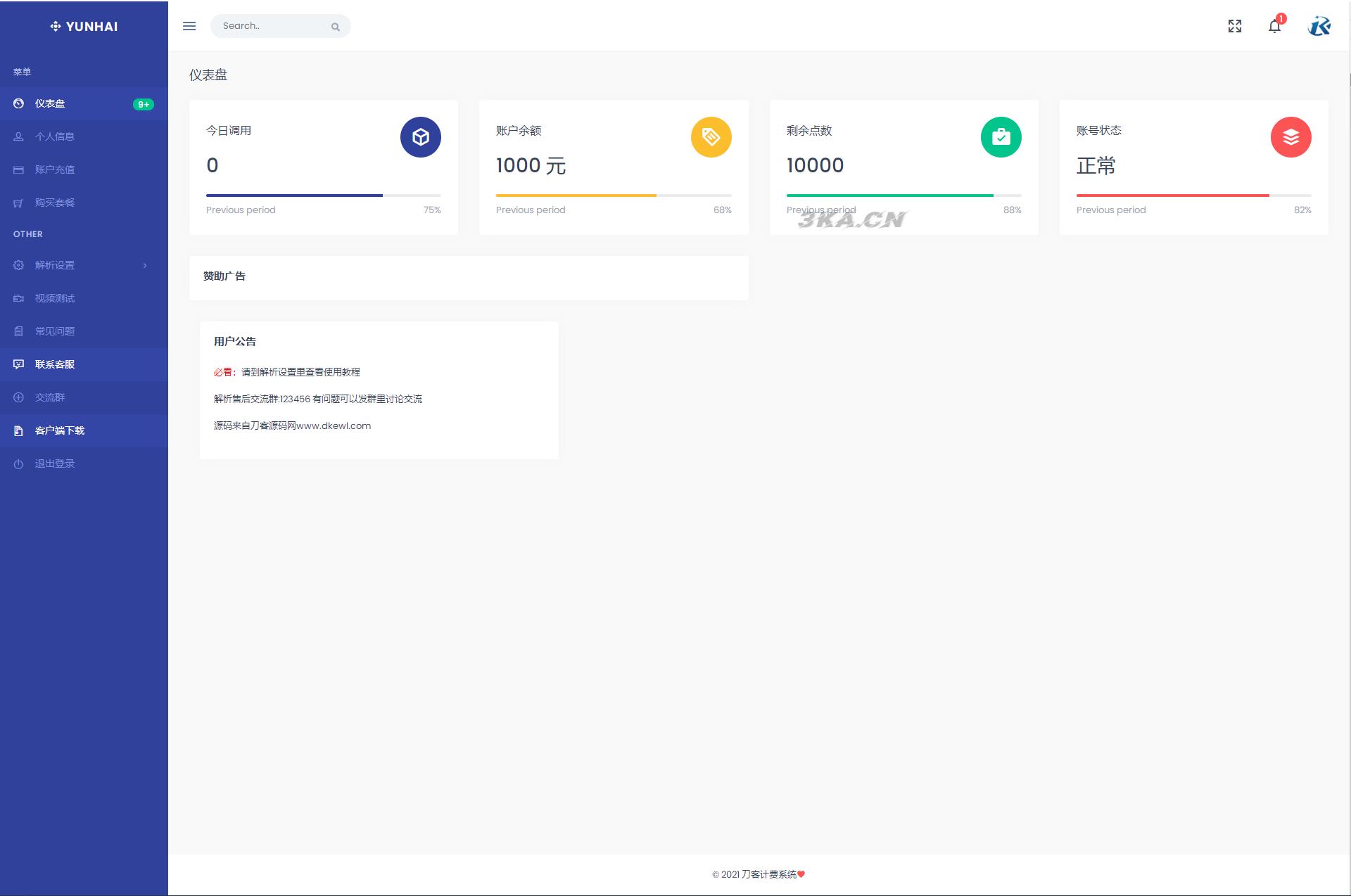Enter fullscreen mode via expand icon
The image size is (1351, 896).
tap(1235, 26)
